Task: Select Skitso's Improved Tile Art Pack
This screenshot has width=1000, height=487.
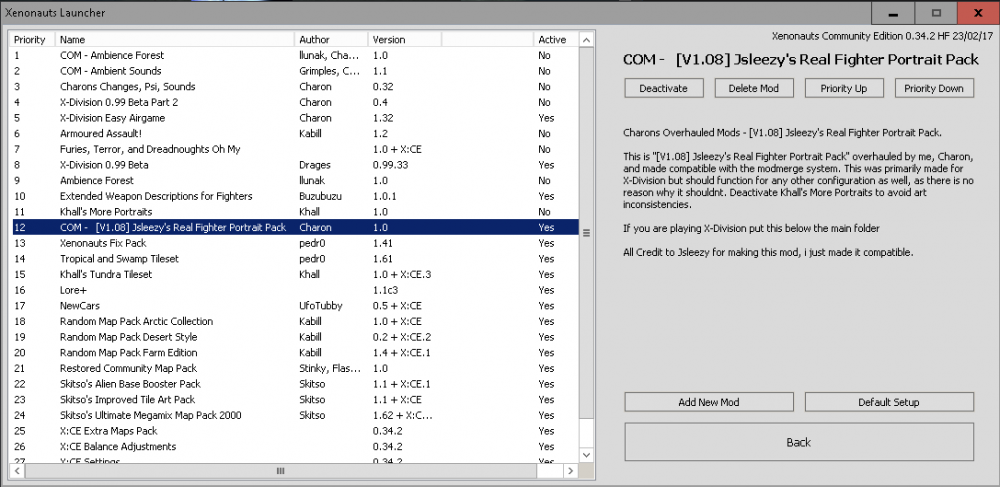Action: click(295, 399)
